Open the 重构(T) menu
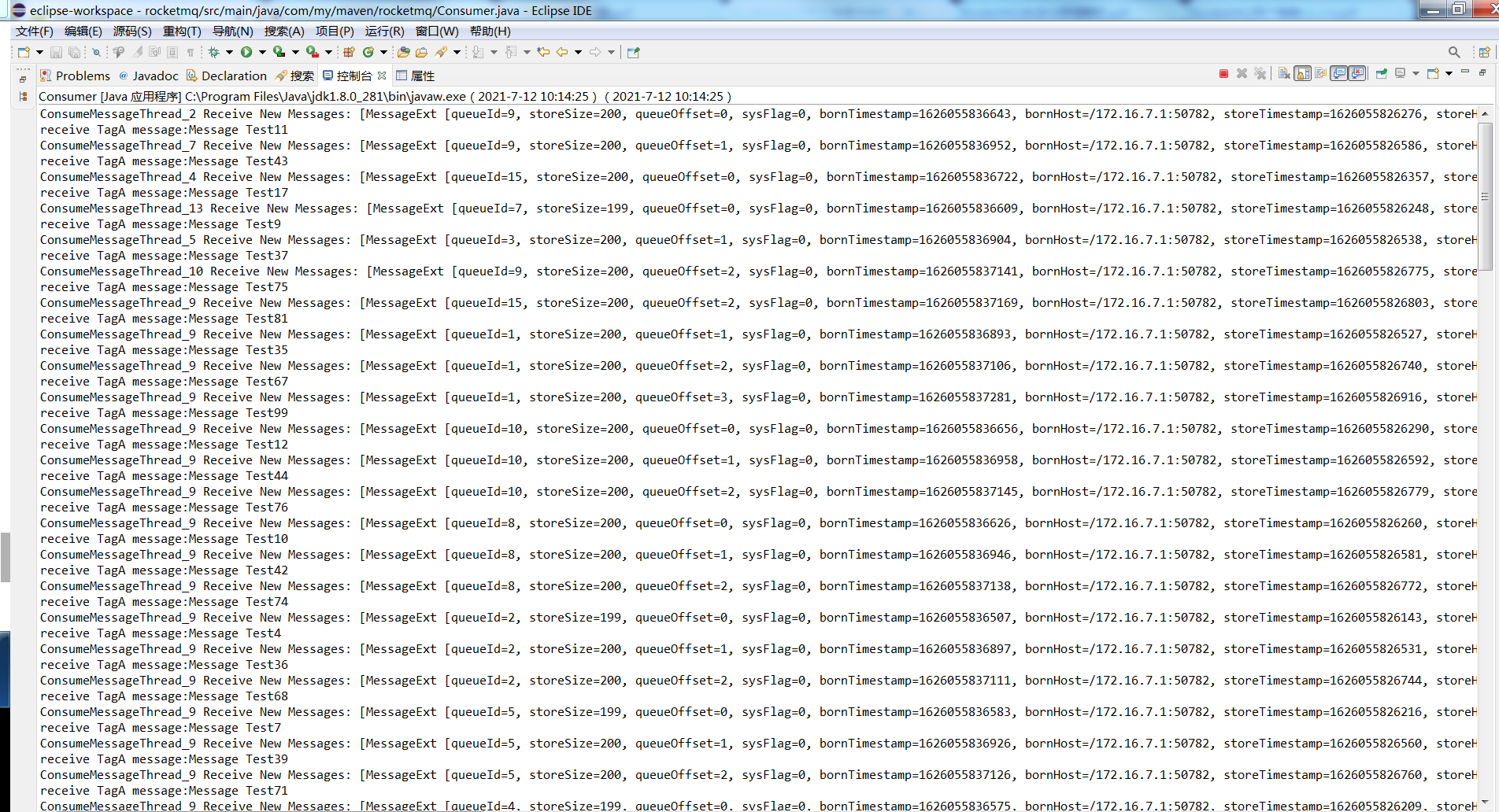 182,31
